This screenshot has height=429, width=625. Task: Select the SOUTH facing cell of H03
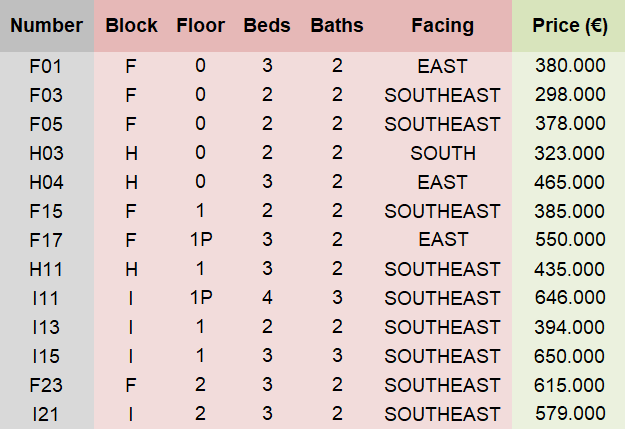(x=442, y=154)
